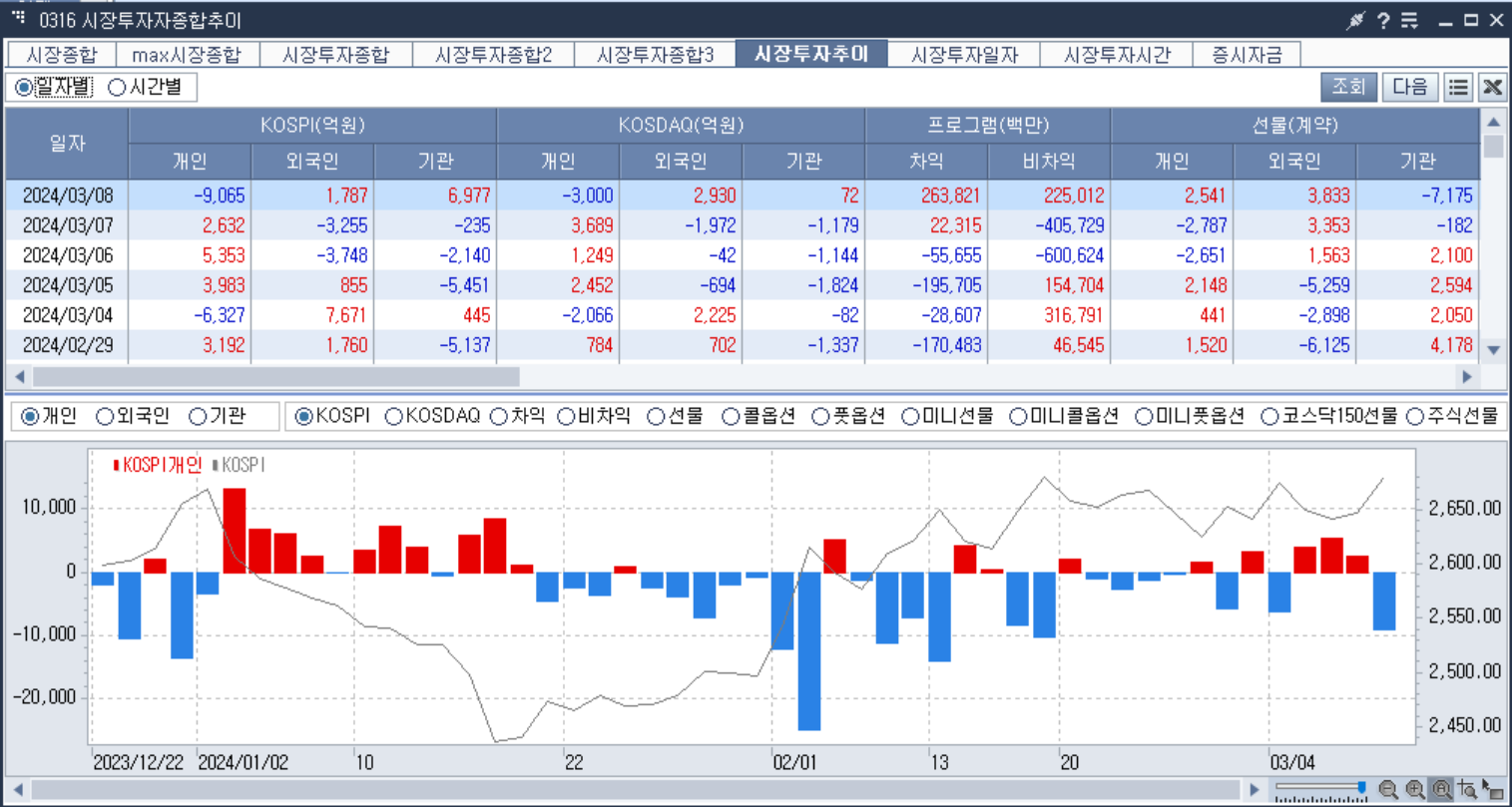The height and width of the screenshot is (807, 1512).
Task: Select the 비차익 radio option
Action: (x=566, y=417)
